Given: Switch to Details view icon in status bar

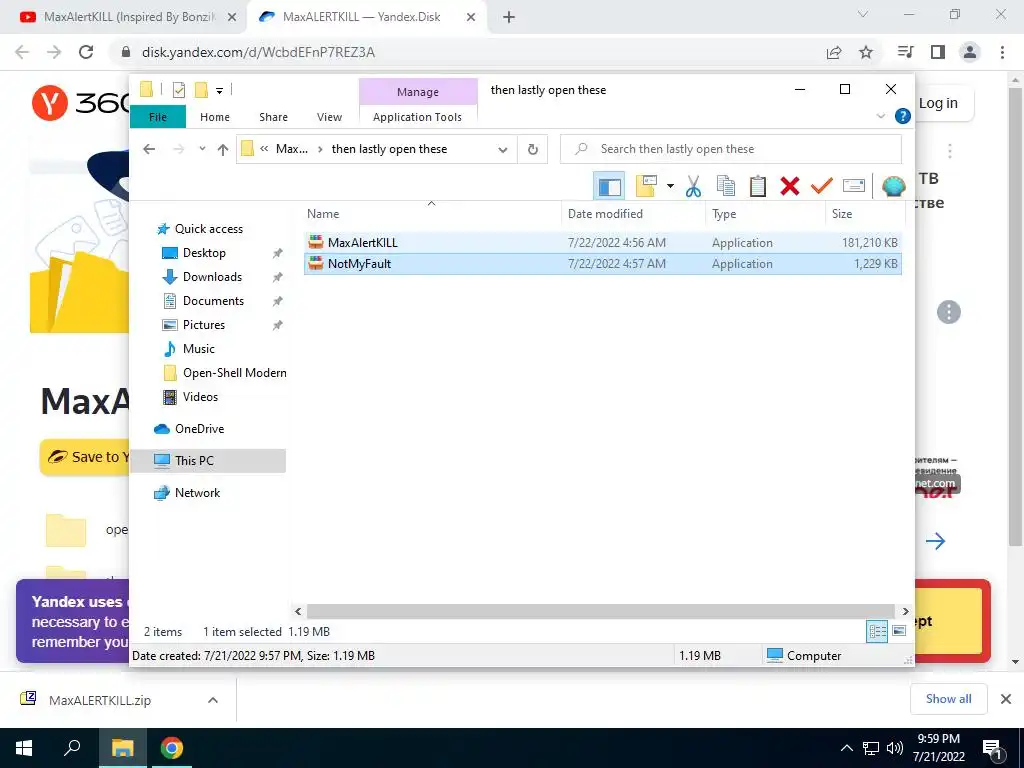Looking at the screenshot, I should point(877,632).
